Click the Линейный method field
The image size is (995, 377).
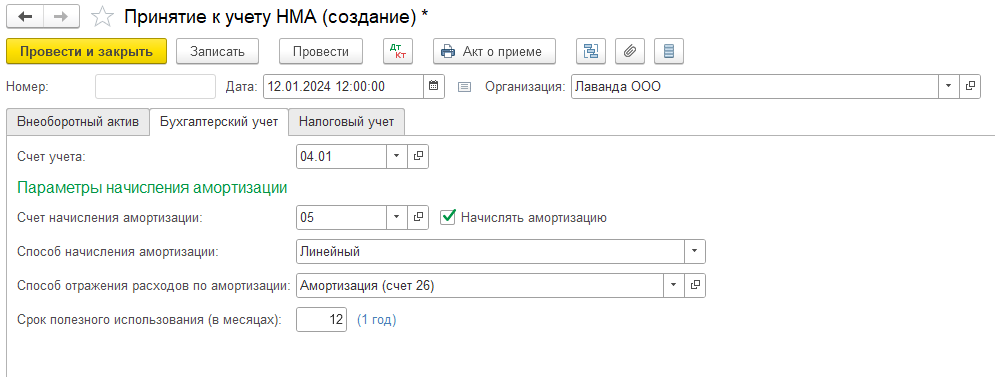(x=491, y=251)
